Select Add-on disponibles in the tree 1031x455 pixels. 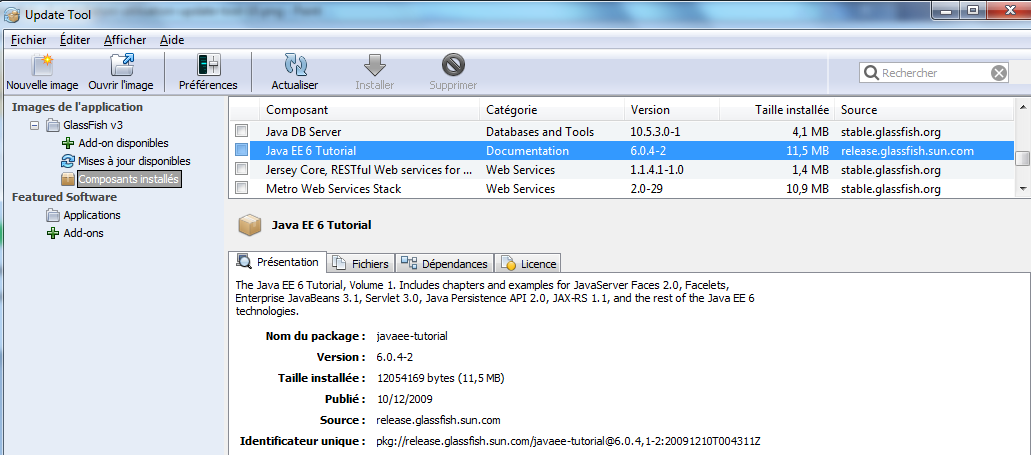(123, 143)
